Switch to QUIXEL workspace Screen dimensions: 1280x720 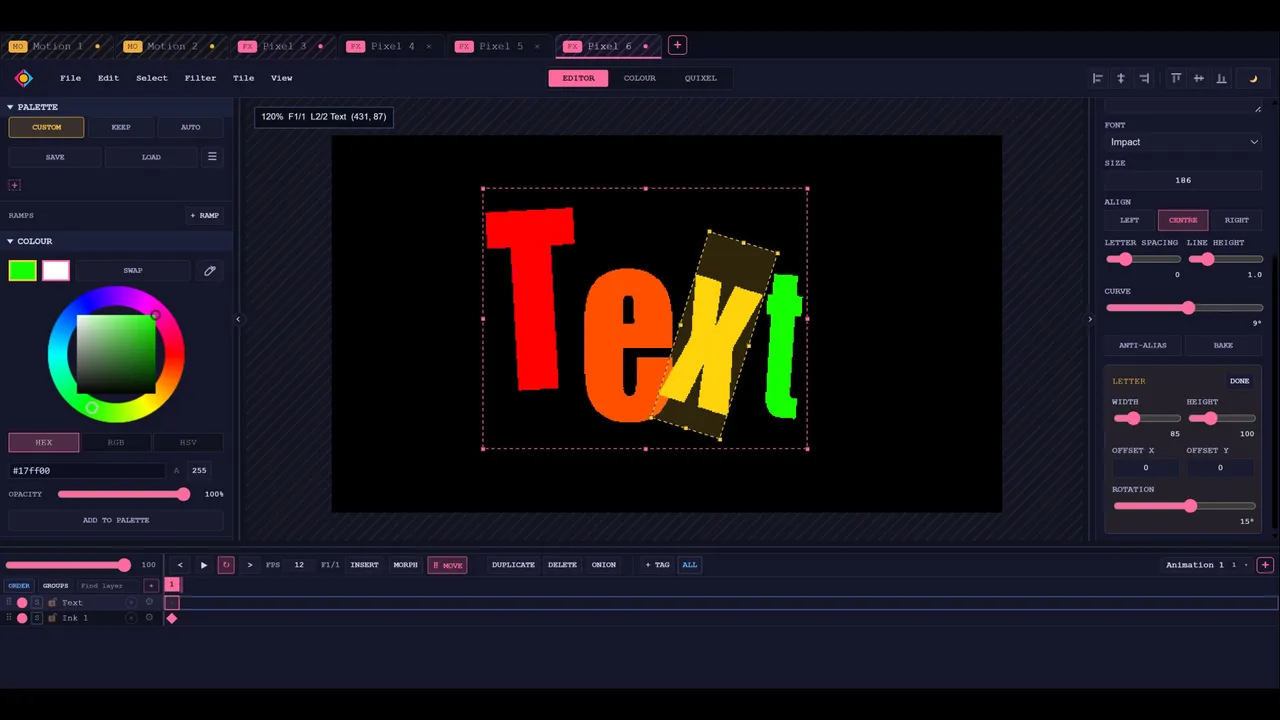(700, 78)
